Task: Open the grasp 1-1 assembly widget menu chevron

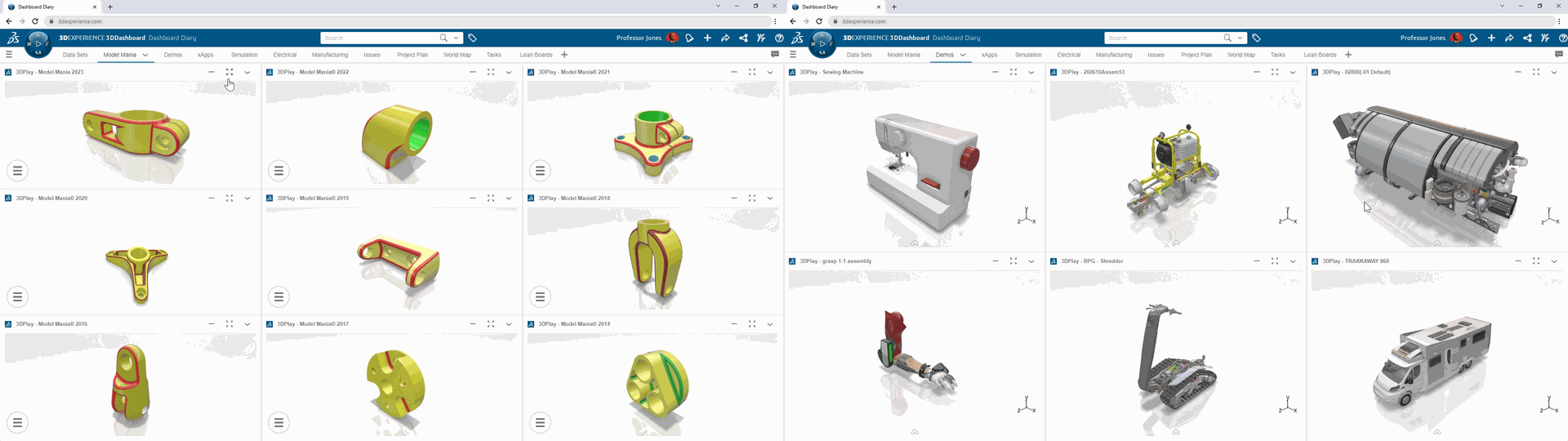Action: coord(1031,261)
